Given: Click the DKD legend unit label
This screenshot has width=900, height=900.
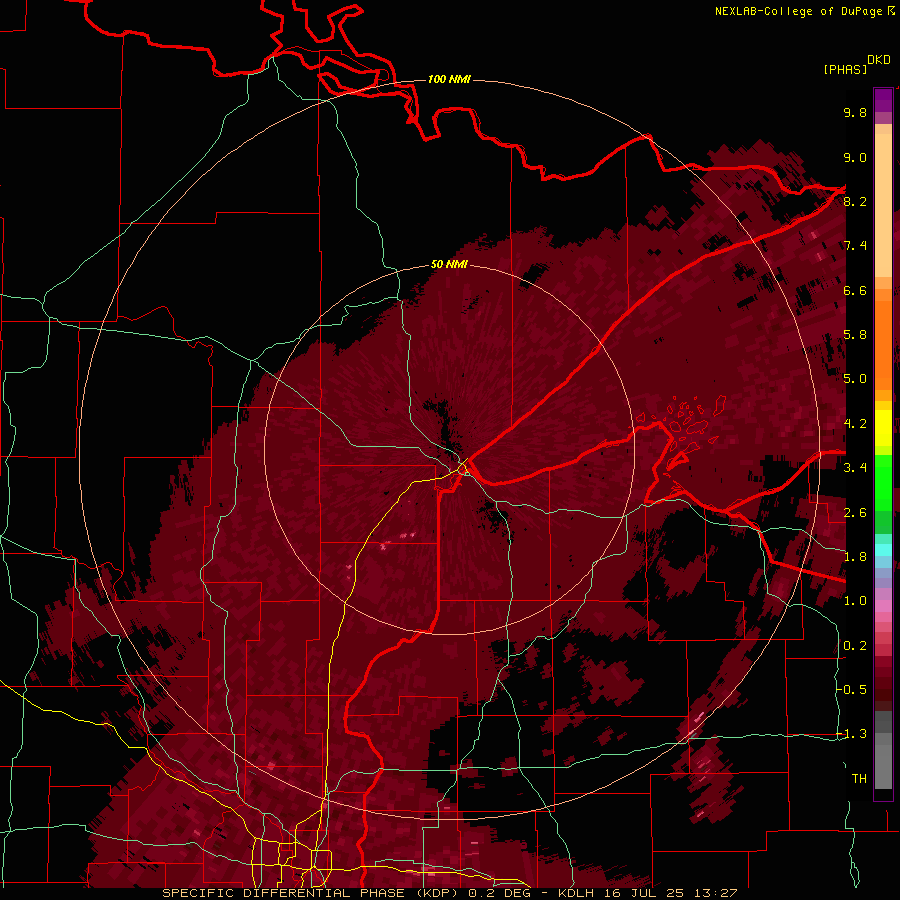Looking at the screenshot, I should coord(879,60).
